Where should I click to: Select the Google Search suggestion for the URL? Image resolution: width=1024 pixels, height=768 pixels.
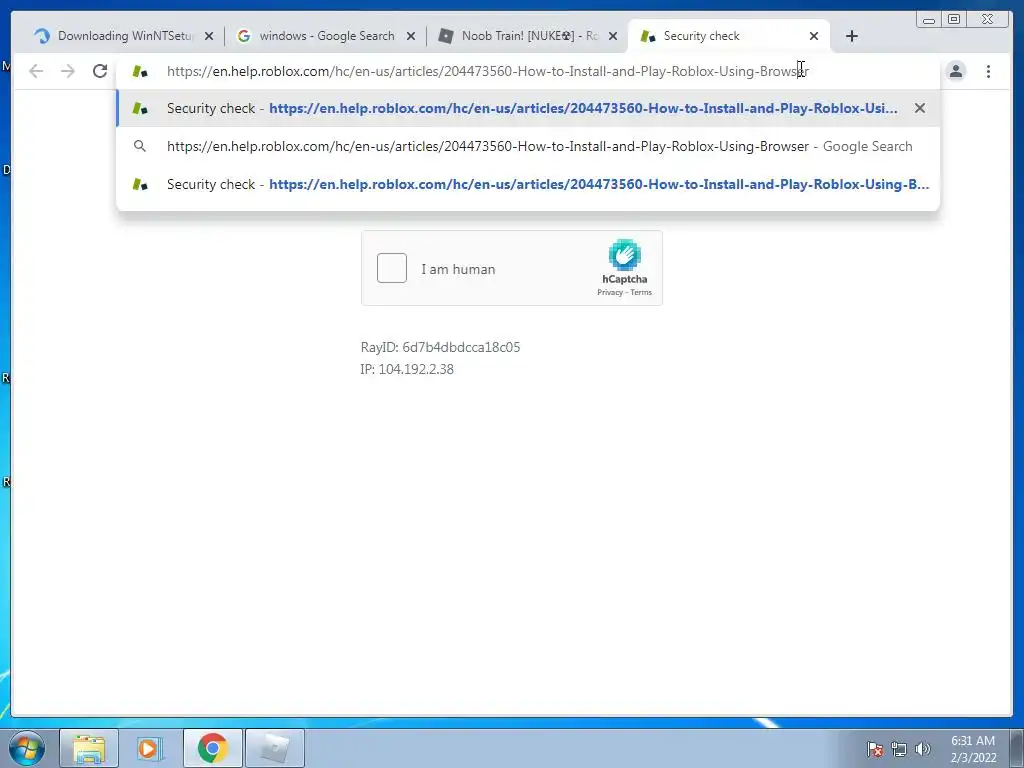click(528, 146)
